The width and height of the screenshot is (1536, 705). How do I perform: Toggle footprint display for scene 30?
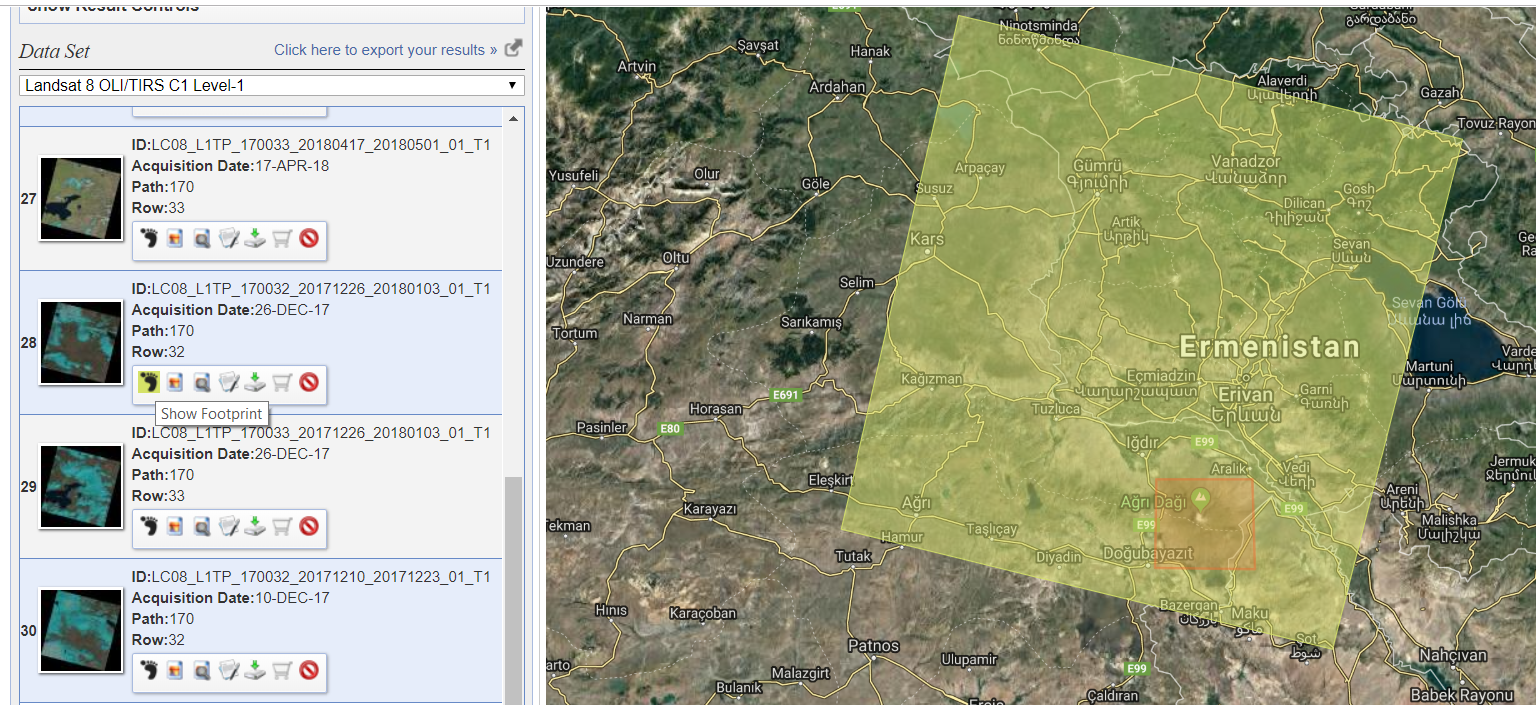(147, 673)
